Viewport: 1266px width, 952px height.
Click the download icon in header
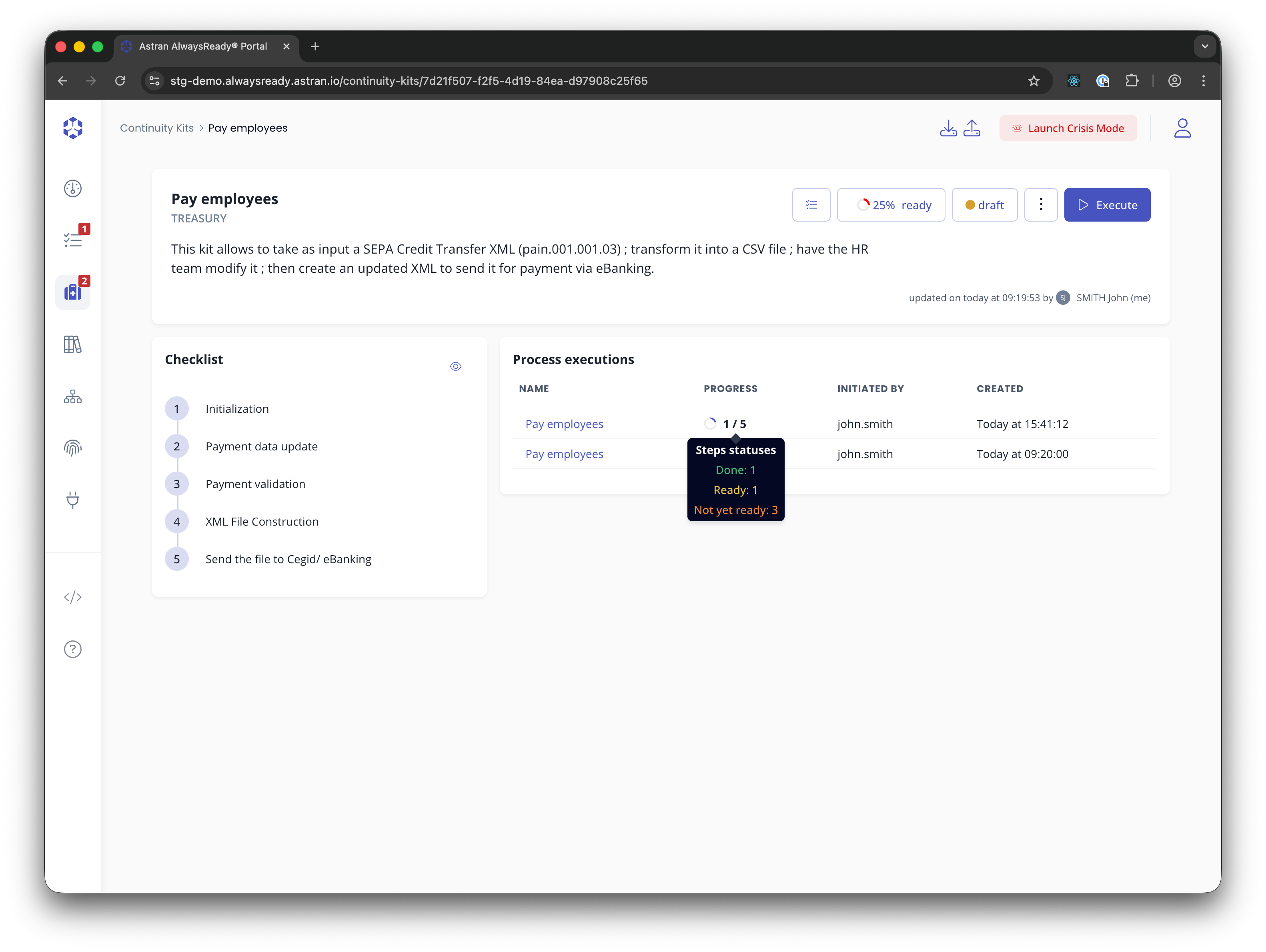[x=948, y=128]
